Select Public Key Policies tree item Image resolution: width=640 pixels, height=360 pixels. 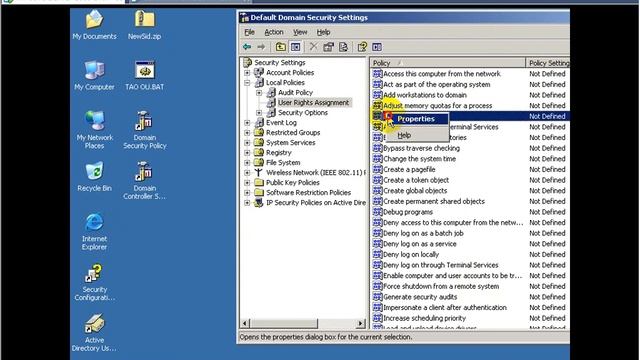(x=293, y=182)
